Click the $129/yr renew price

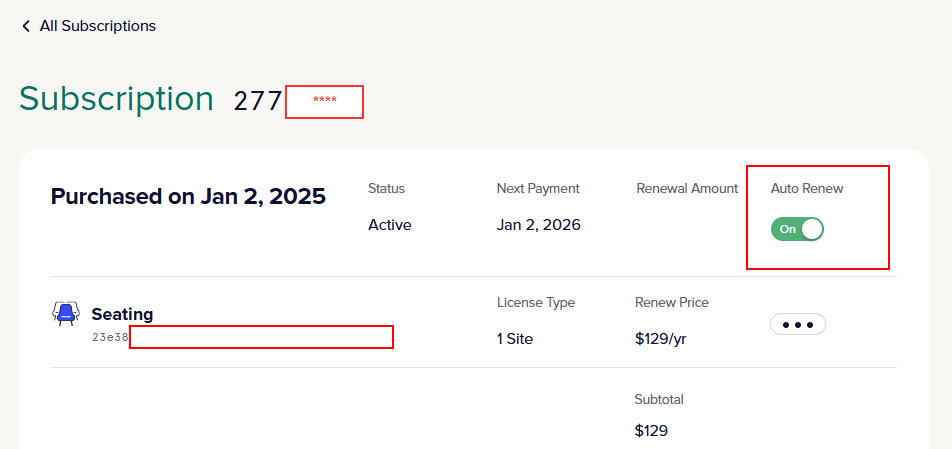point(660,339)
